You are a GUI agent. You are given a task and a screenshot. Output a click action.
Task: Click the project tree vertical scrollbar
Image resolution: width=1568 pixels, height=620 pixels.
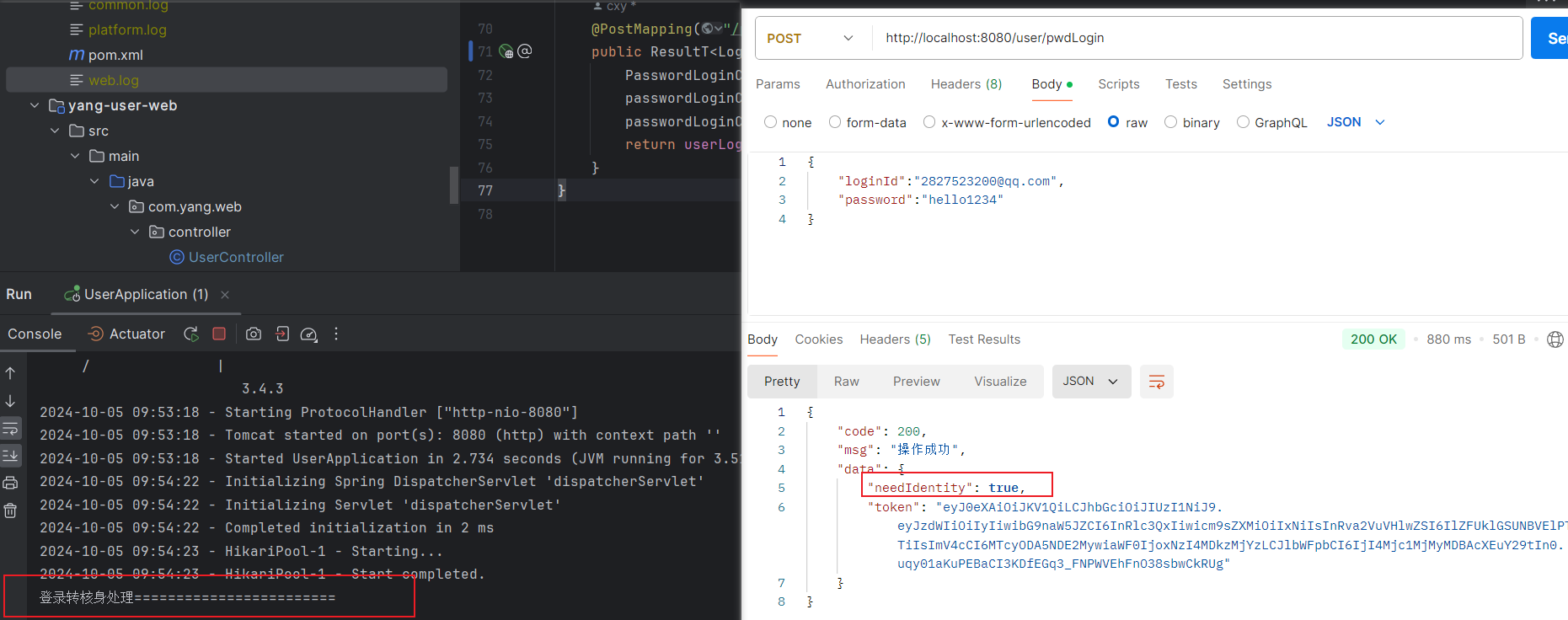[x=454, y=184]
